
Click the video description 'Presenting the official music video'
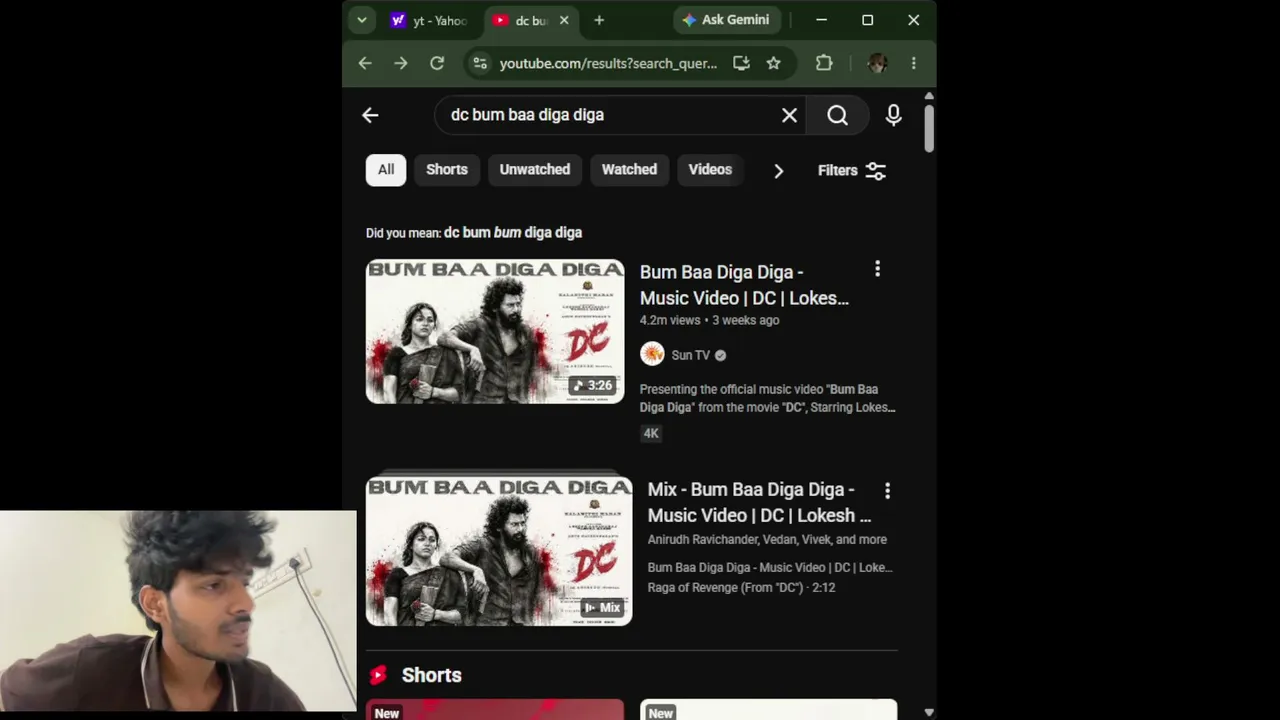click(768, 398)
